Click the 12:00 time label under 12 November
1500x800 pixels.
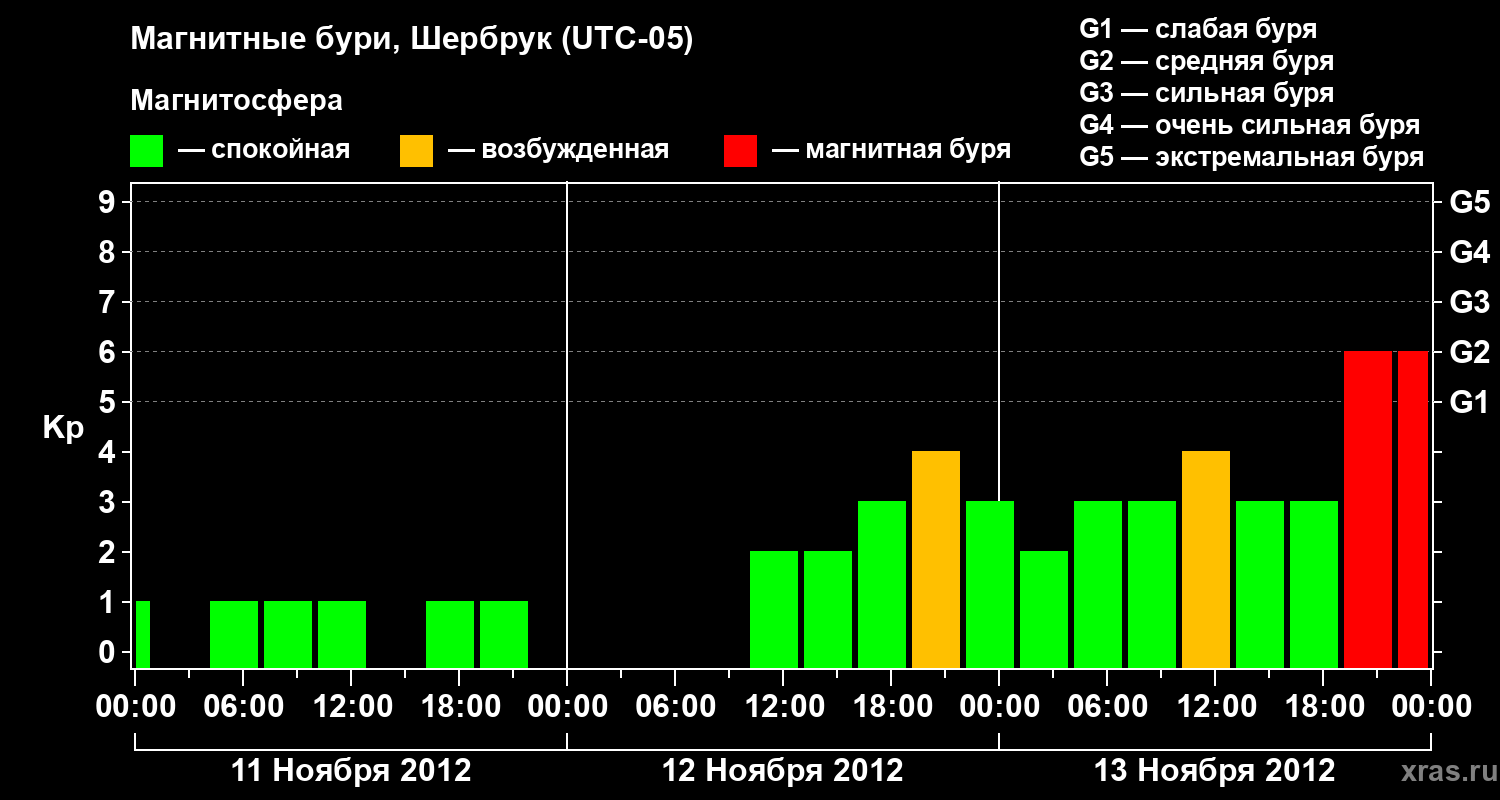(783, 707)
